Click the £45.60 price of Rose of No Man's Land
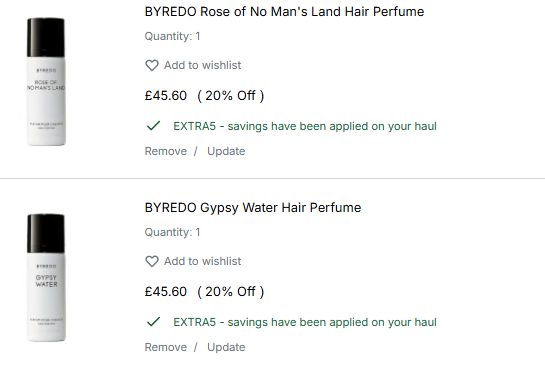Screen dimensions: 545x365 point(166,96)
